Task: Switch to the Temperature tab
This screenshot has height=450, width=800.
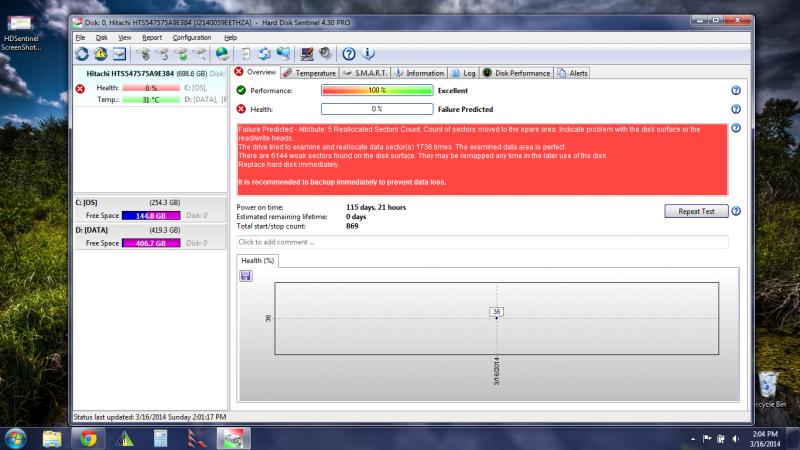Action: tap(309, 73)
